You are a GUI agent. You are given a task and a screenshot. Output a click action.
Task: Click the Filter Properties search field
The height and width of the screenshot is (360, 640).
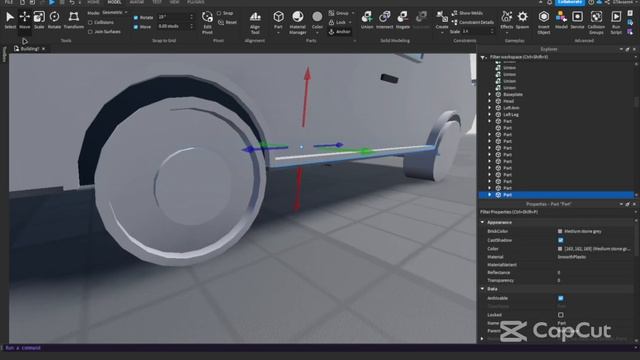click(x=557, y=212)
